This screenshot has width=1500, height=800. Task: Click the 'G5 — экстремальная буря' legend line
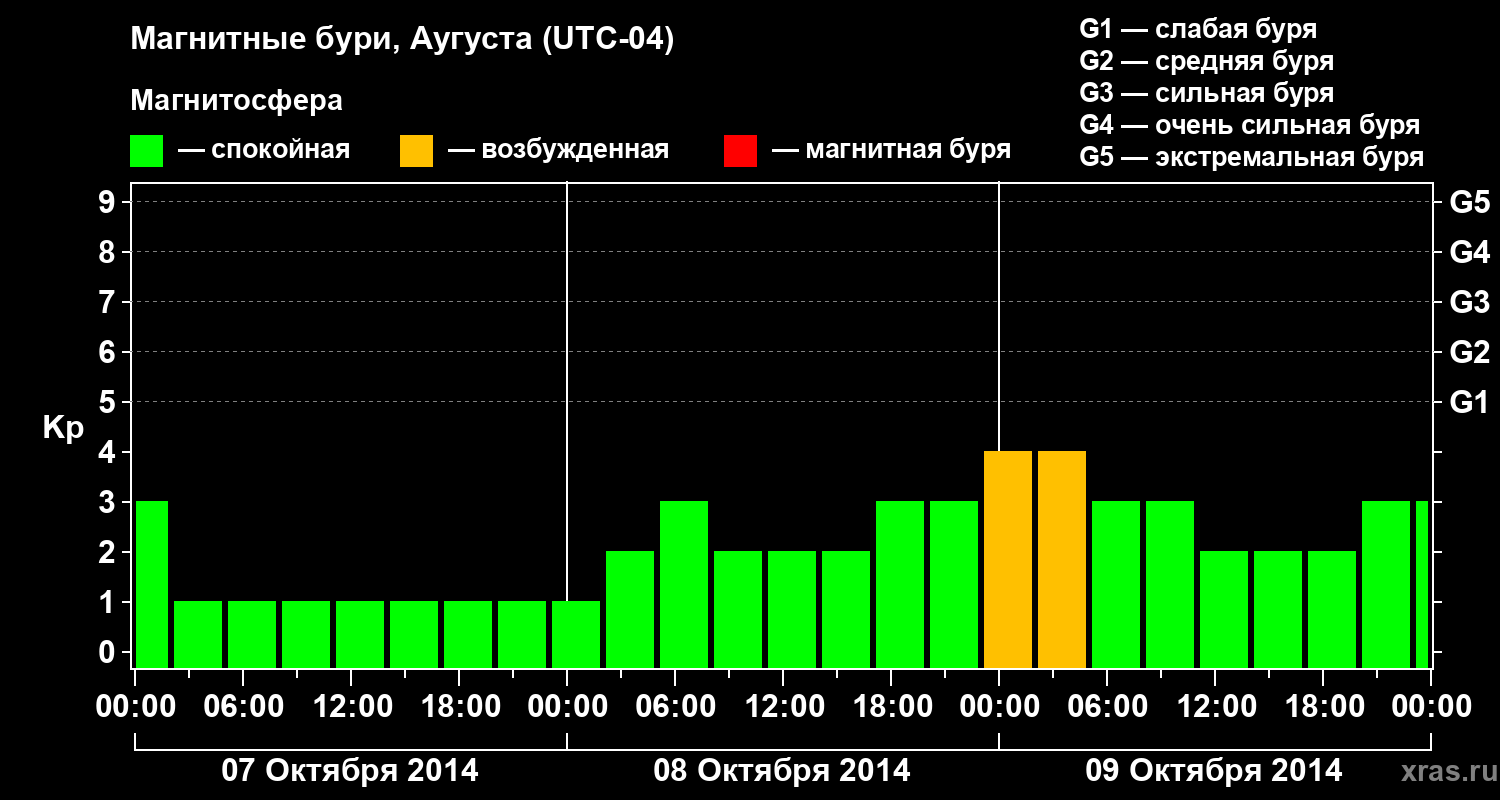1252,157
